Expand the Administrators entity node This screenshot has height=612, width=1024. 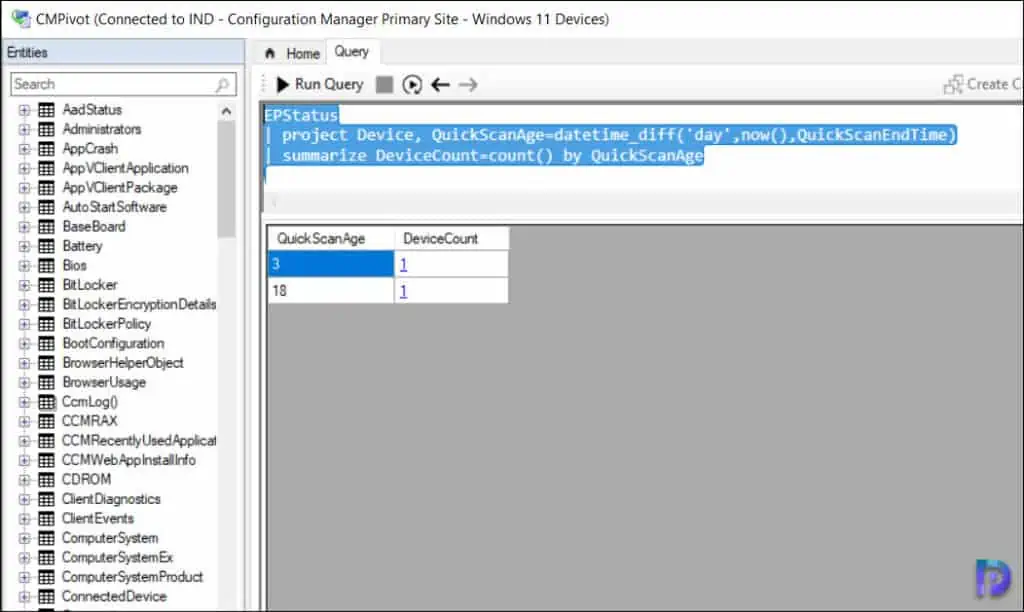[x=24, y=129]
